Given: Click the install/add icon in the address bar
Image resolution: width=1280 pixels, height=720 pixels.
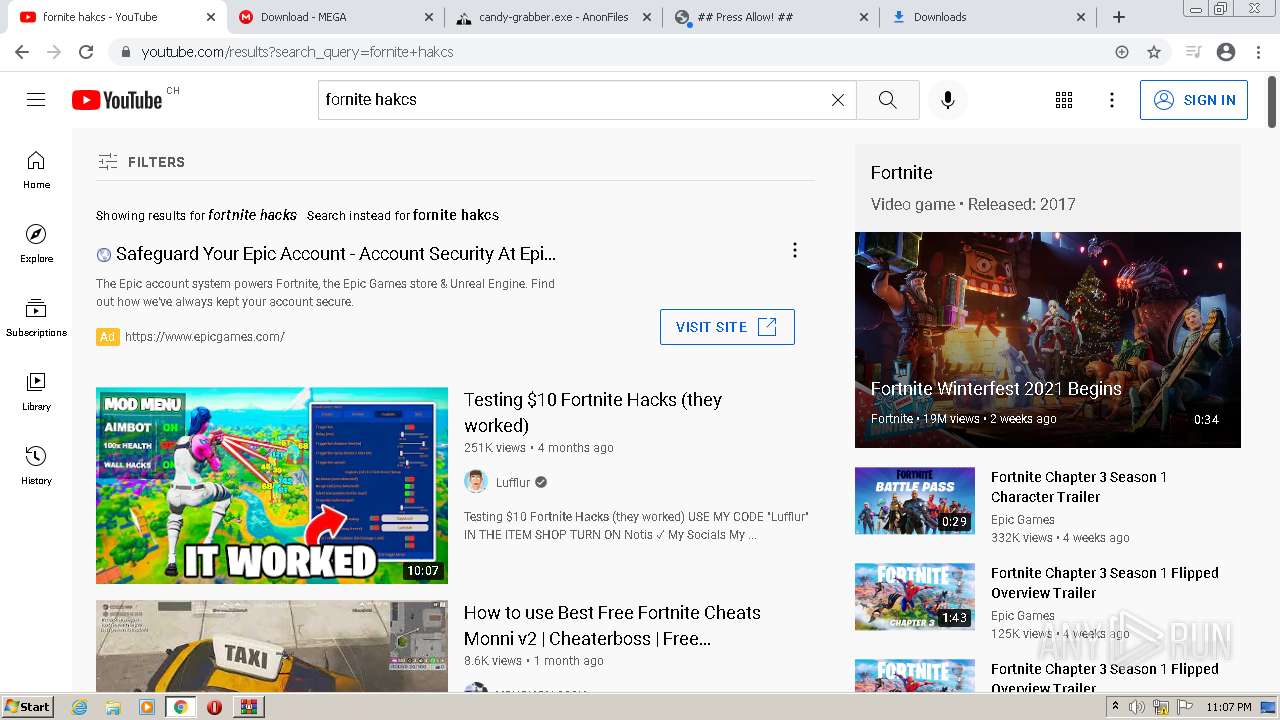Looking at the screenshot, I should point(1122,52).
